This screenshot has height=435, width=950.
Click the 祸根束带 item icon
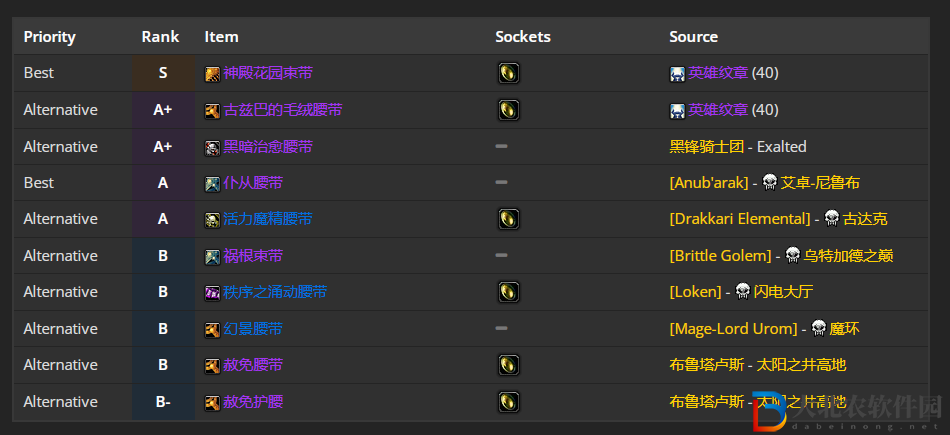pos(212,256)
